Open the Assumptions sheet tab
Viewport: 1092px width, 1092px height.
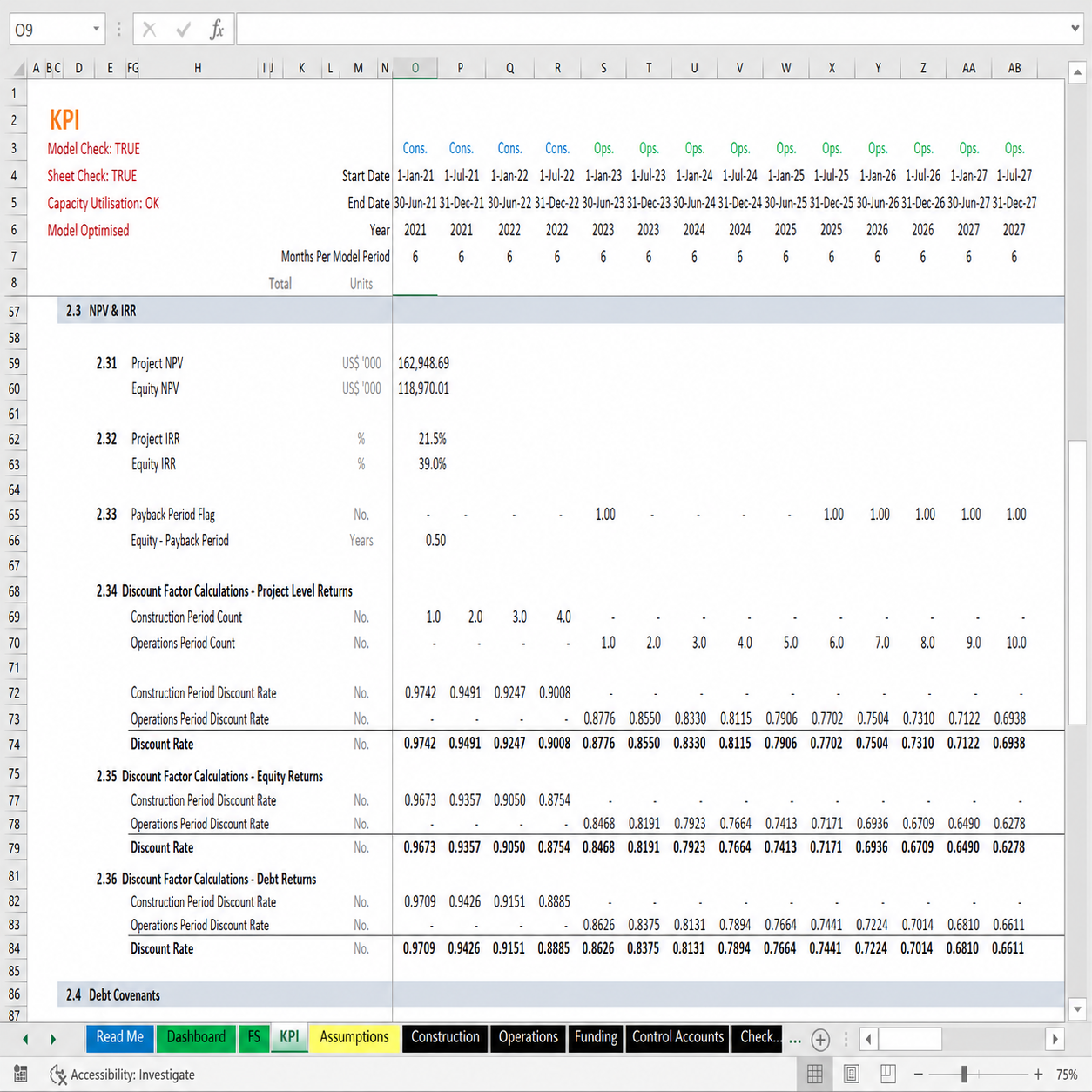click(x=354, y=1037)
